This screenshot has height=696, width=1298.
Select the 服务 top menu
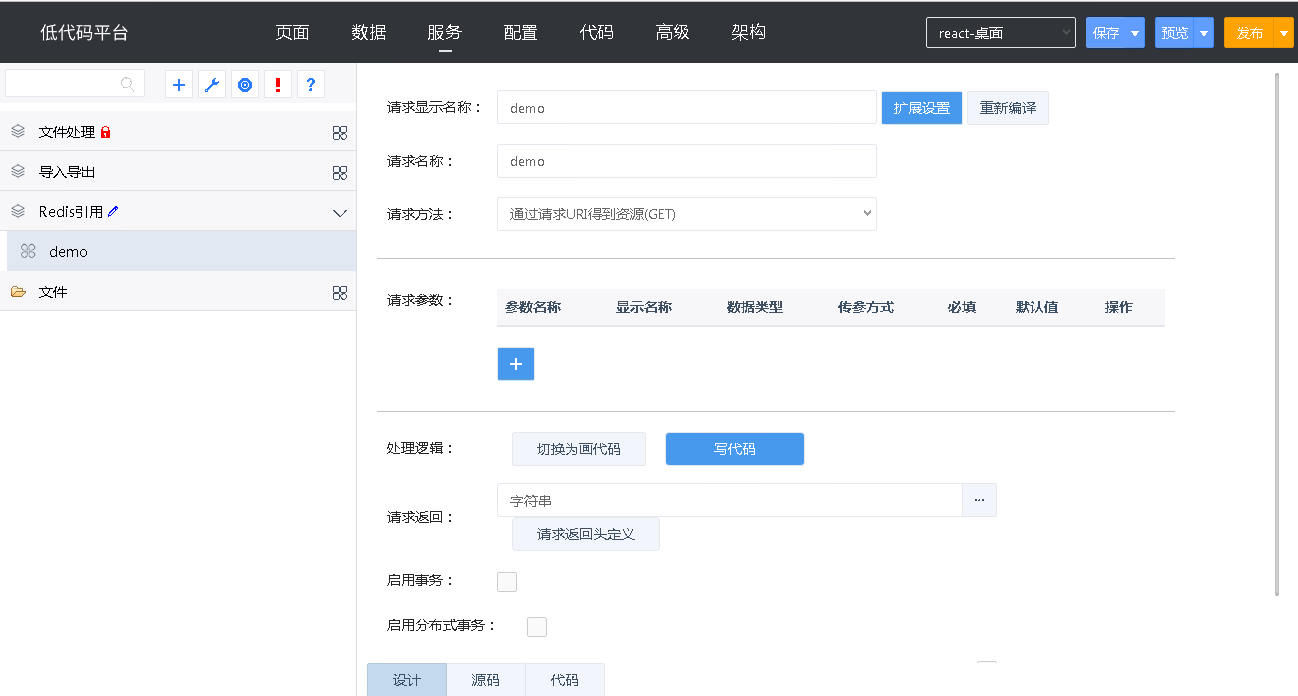(445, 32)
